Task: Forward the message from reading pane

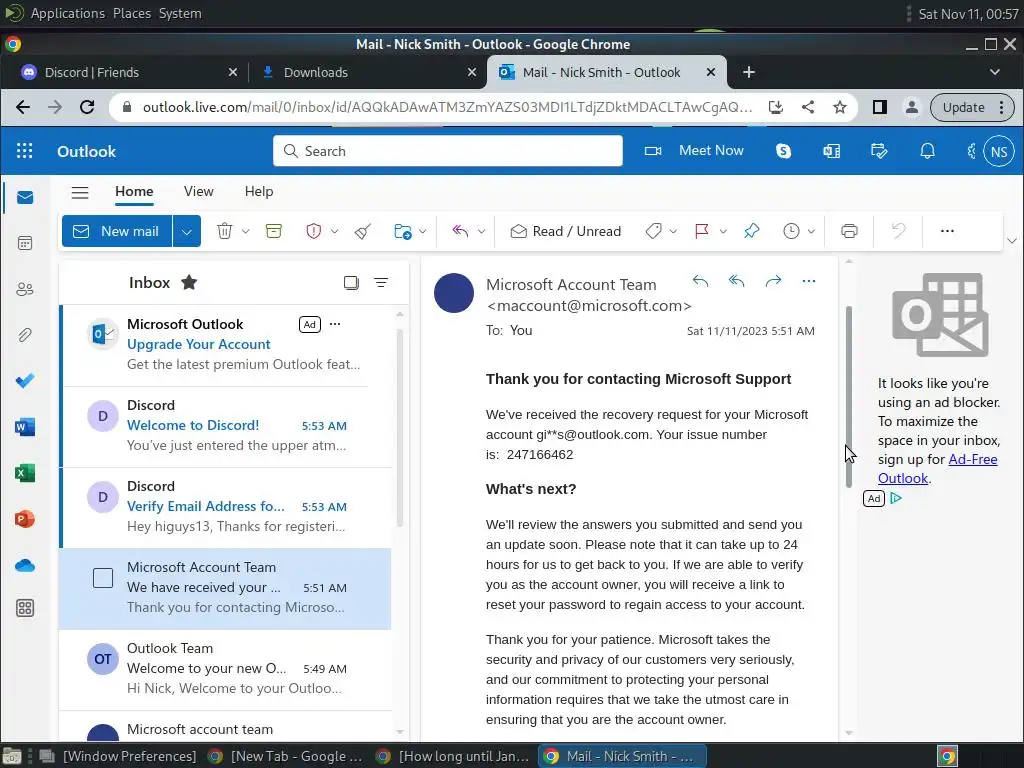Action: [773, 281]
